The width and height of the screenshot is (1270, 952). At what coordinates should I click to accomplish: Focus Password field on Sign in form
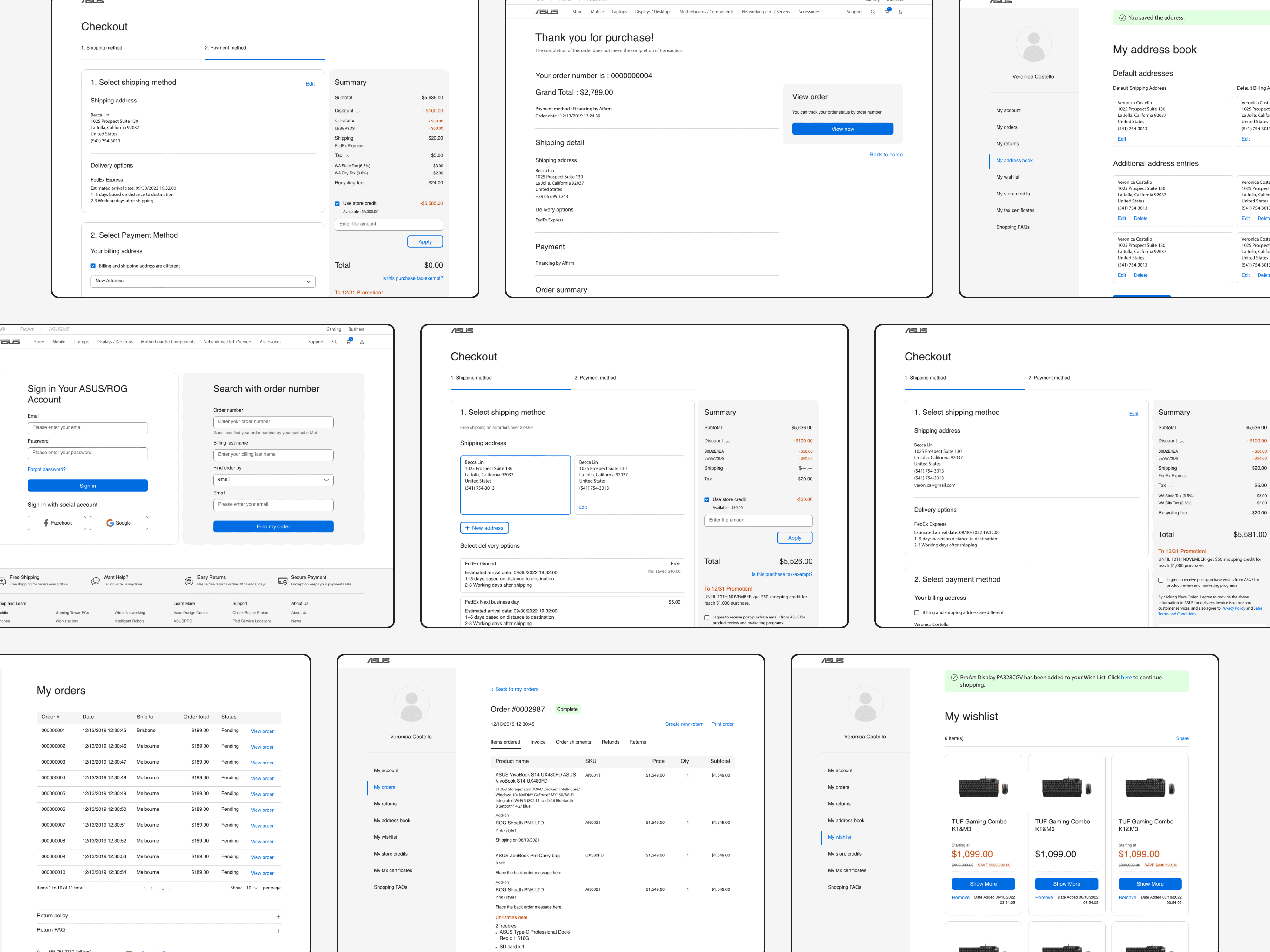(x=88, y=453)
